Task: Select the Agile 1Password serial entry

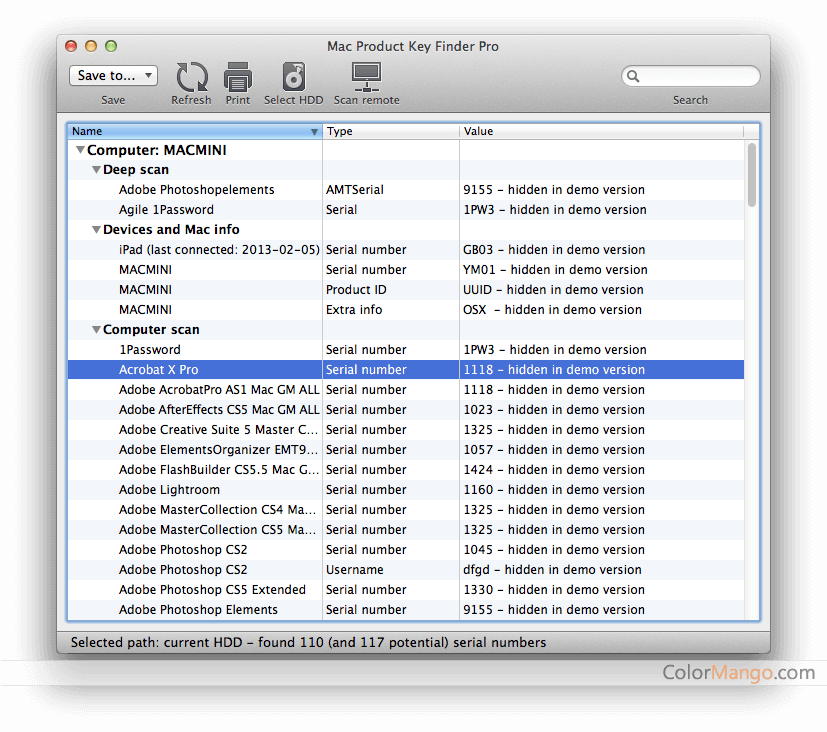Action: (x=167, y=209)
